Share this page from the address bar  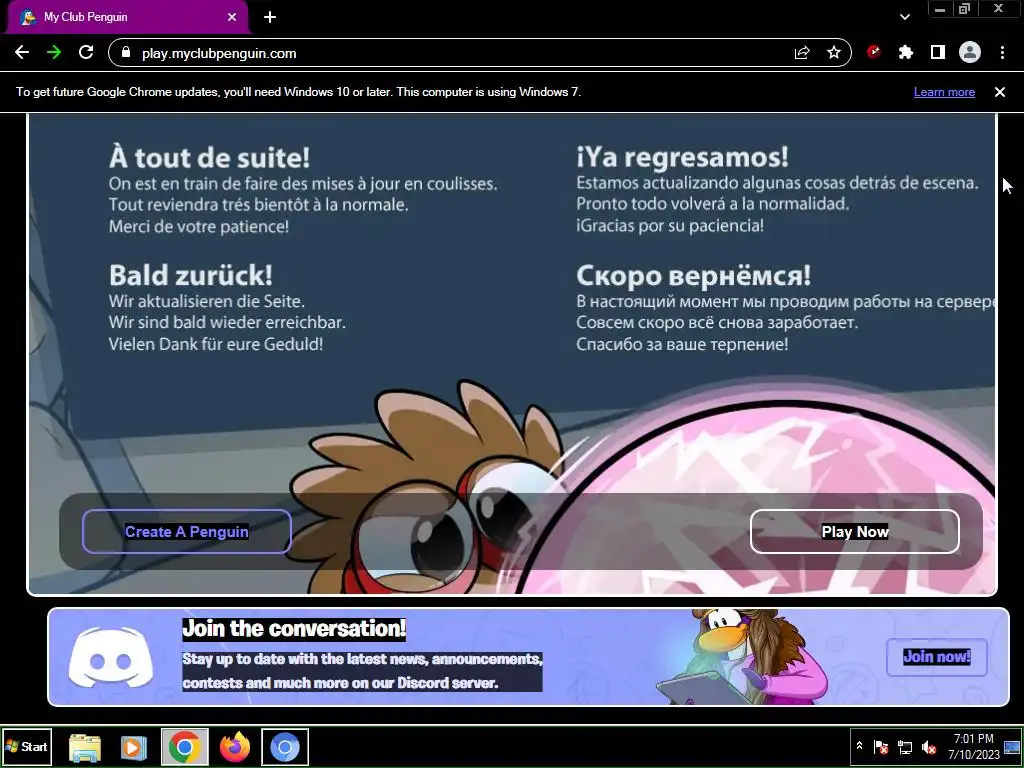802,53
